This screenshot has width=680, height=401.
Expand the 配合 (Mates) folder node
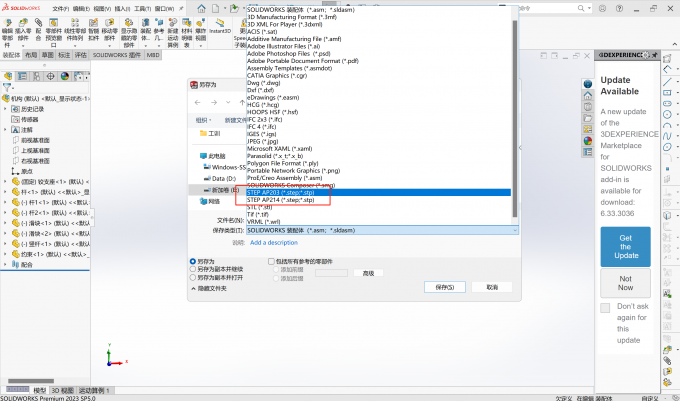(5, 264)
